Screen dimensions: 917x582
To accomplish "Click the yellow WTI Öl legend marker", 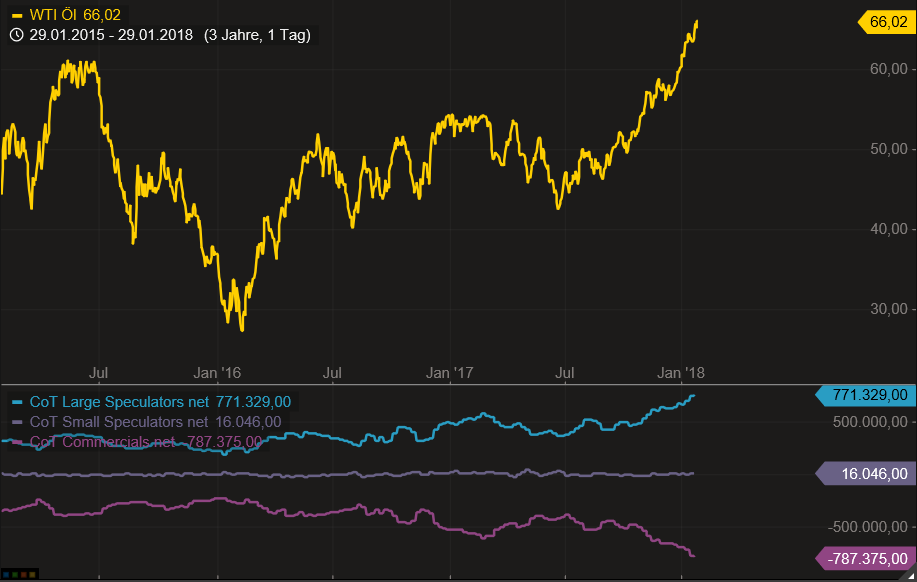I will tap(17, 15).
